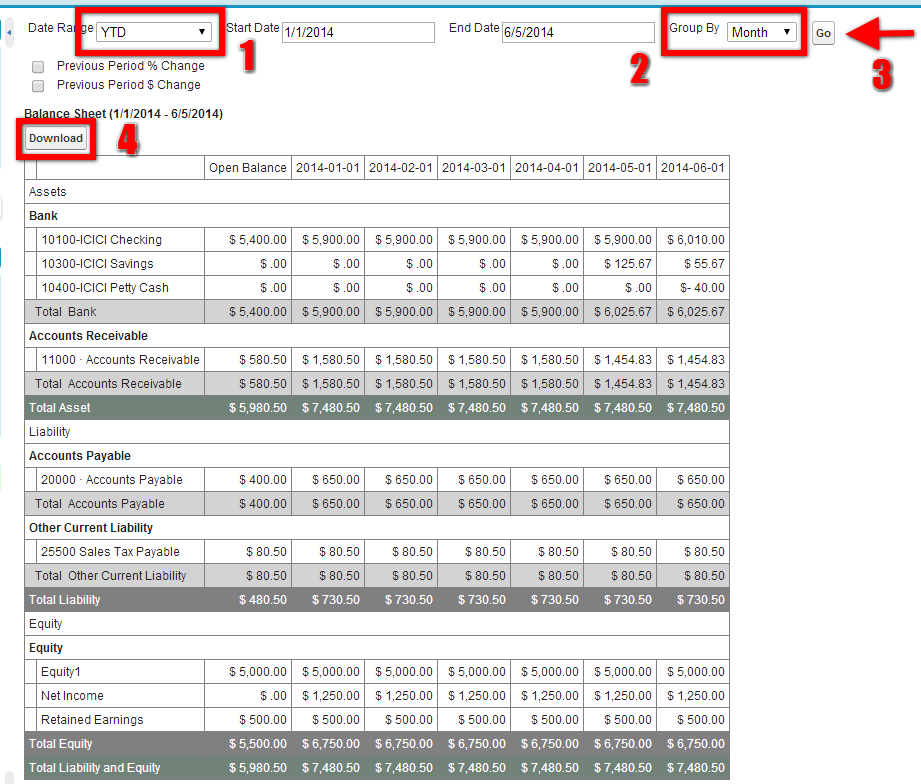
Task: Select the Net Income row label
Action: (x=72, y=696)
